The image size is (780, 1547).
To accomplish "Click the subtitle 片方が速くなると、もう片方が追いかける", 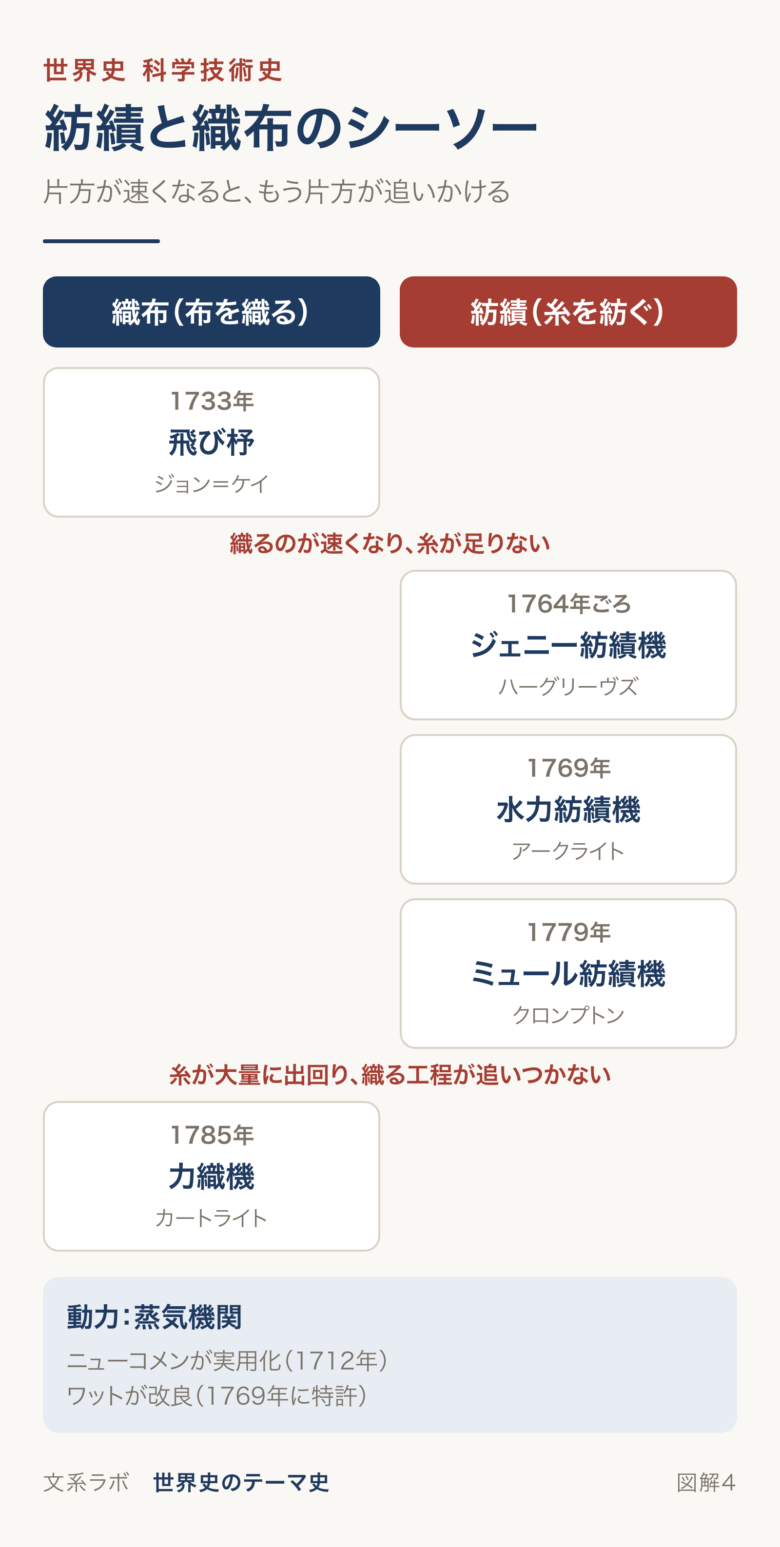I will tap(276, 191).
